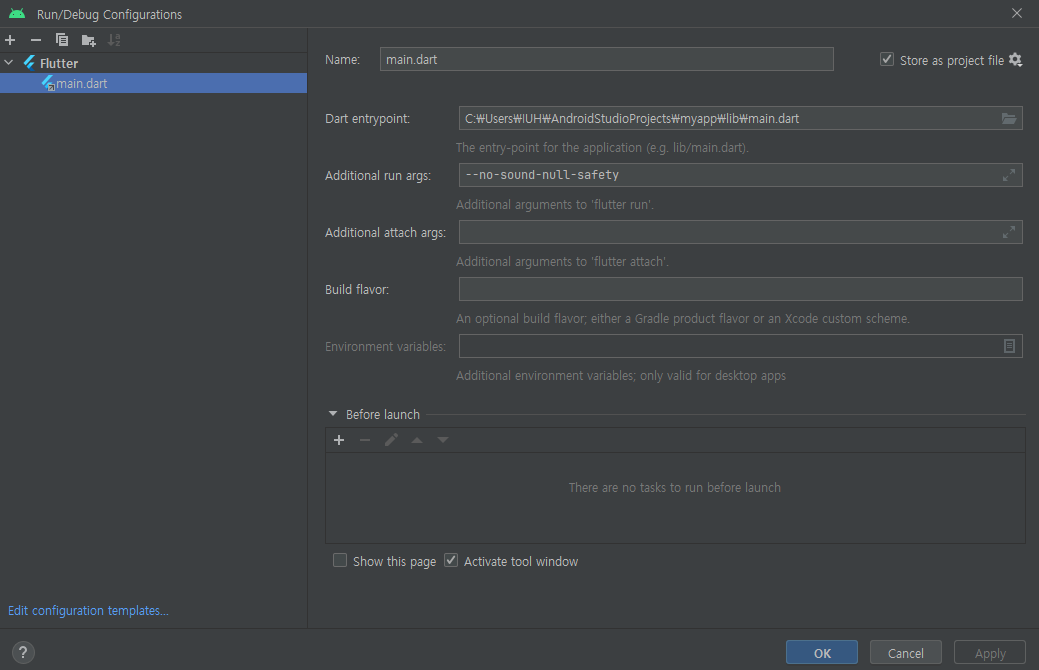
Task: Click the 'Run/Debug Configurations' title text
Action: coord(109,14)
